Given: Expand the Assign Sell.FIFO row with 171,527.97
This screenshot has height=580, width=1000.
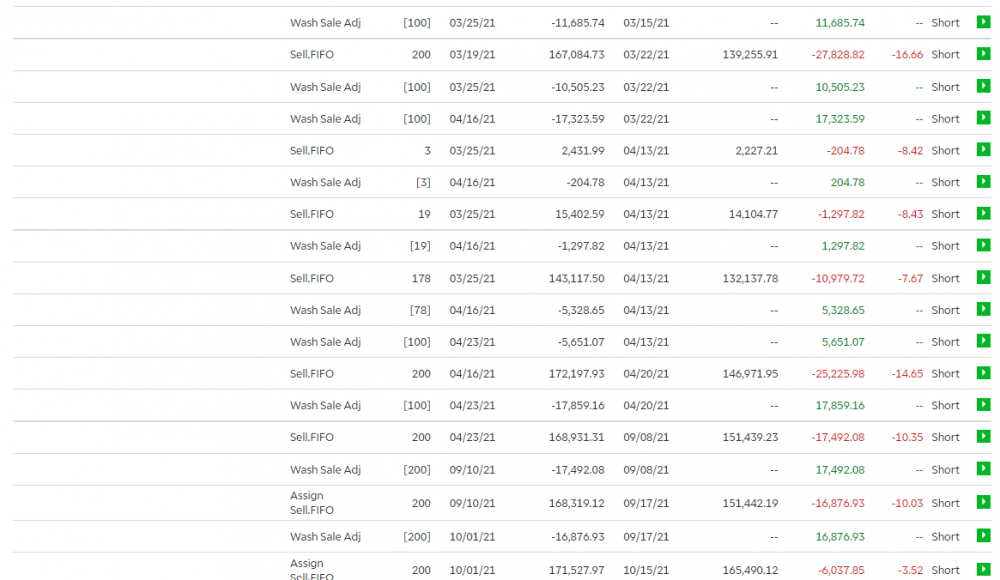Looking at the screenshot, I should coord(983,570).
